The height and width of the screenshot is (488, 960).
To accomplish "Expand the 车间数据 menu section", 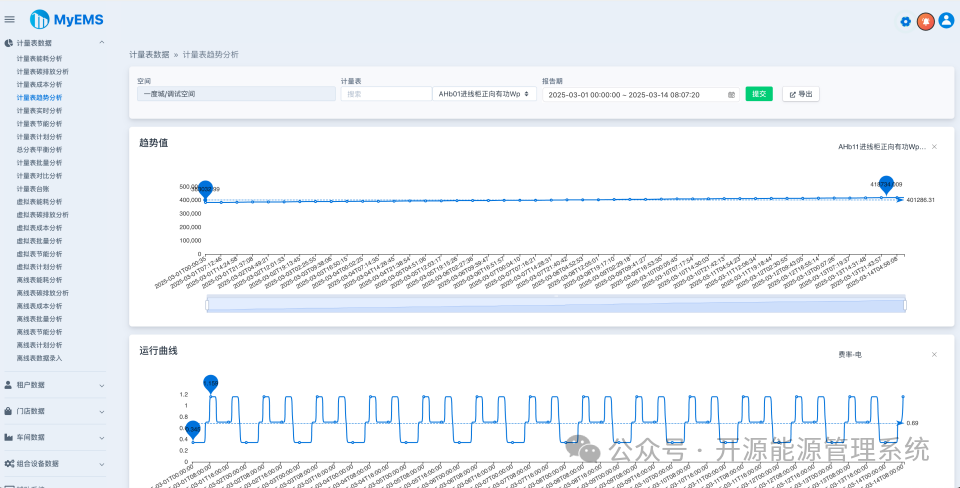I will [x=54, y=437].
